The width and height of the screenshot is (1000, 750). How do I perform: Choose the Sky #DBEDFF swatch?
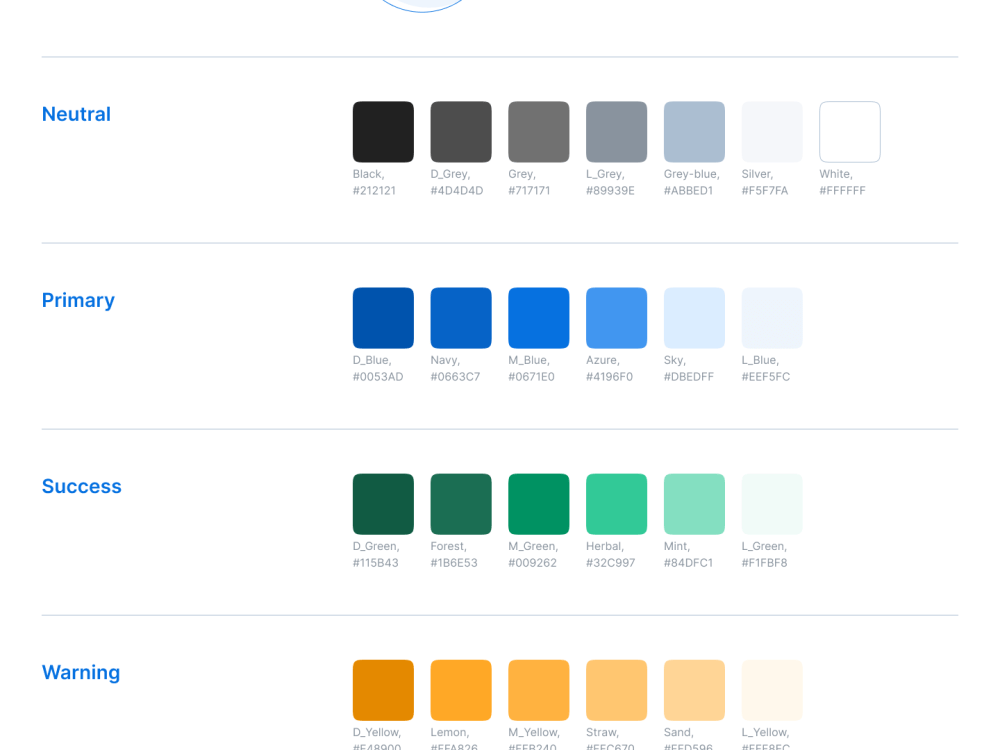694,317
